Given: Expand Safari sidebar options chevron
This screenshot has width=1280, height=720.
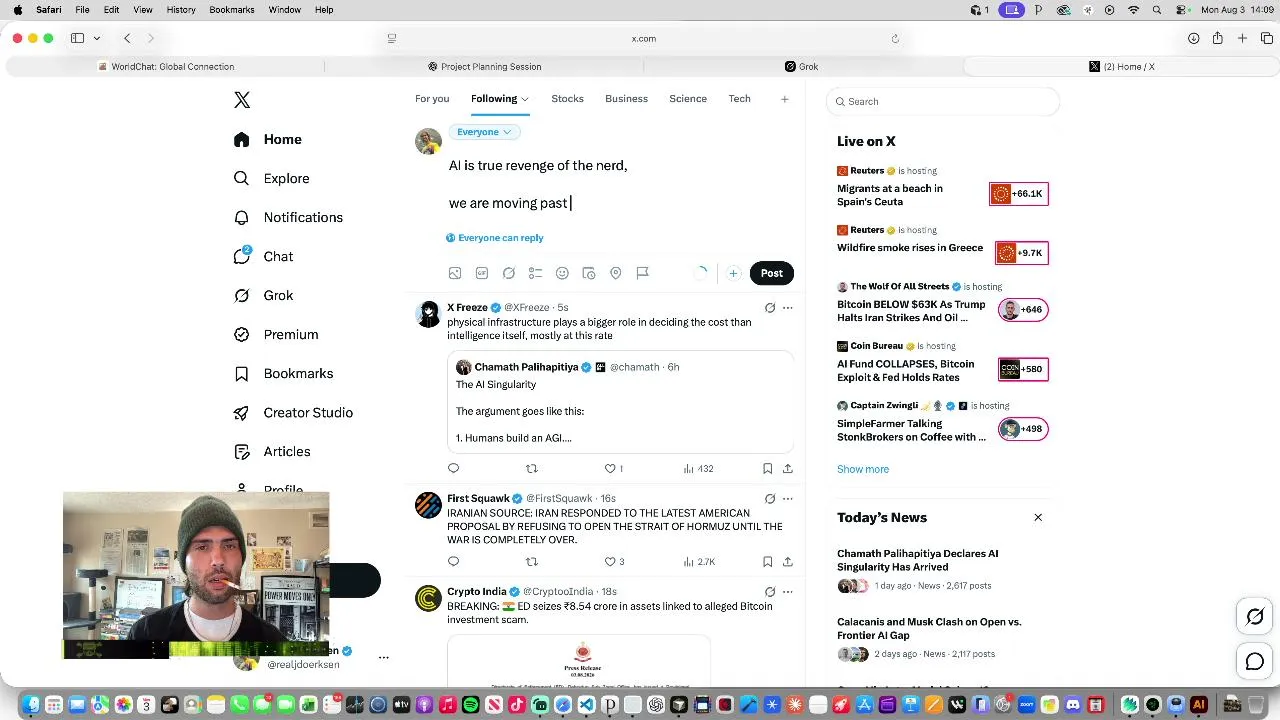Looking at the screenshot, I should (97, 38).
